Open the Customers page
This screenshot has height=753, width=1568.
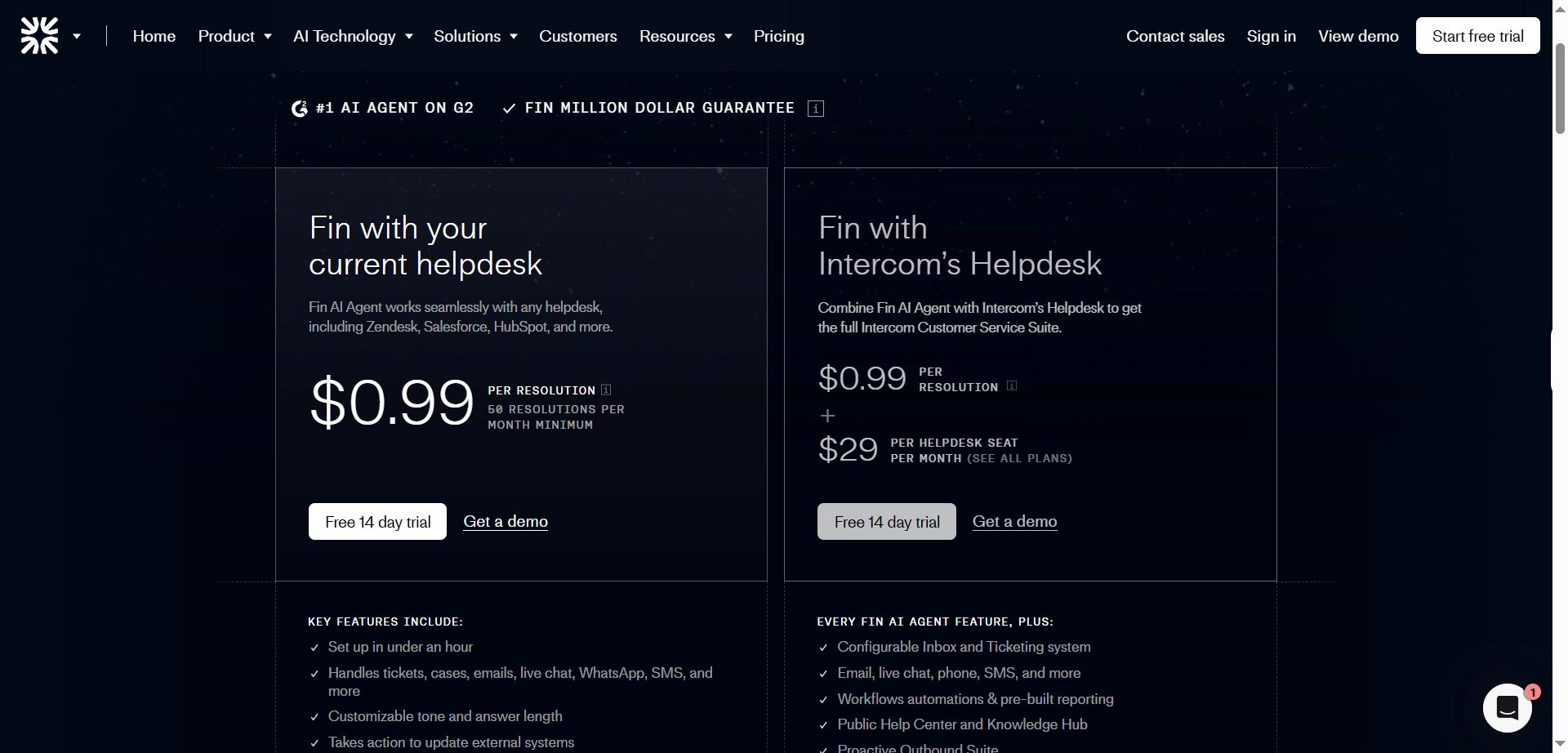coord(578,36)
